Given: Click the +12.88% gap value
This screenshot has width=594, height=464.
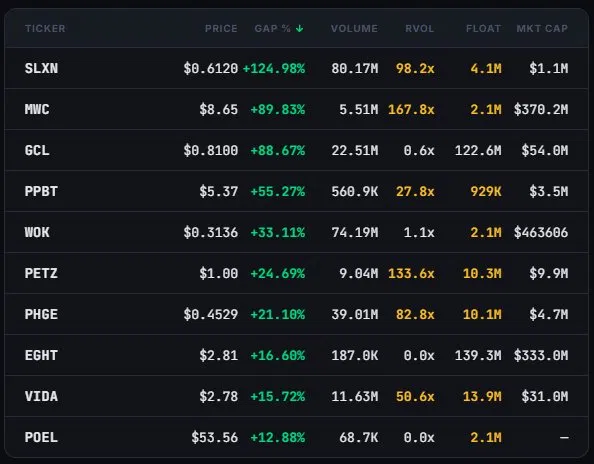Looking at the screenshot, I should click(x=278, y=437).
